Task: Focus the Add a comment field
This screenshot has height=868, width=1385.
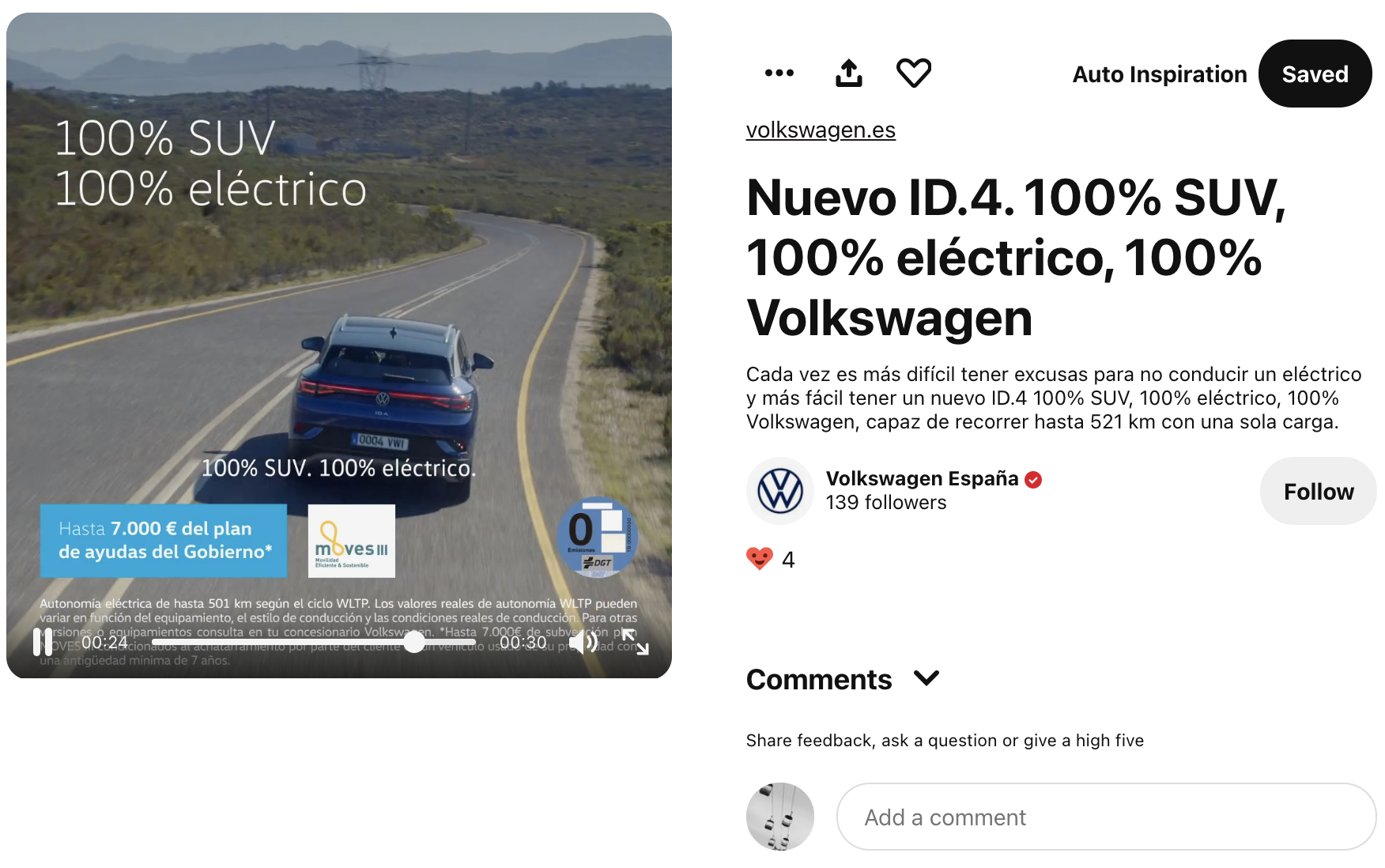Action: (1106, 817)
